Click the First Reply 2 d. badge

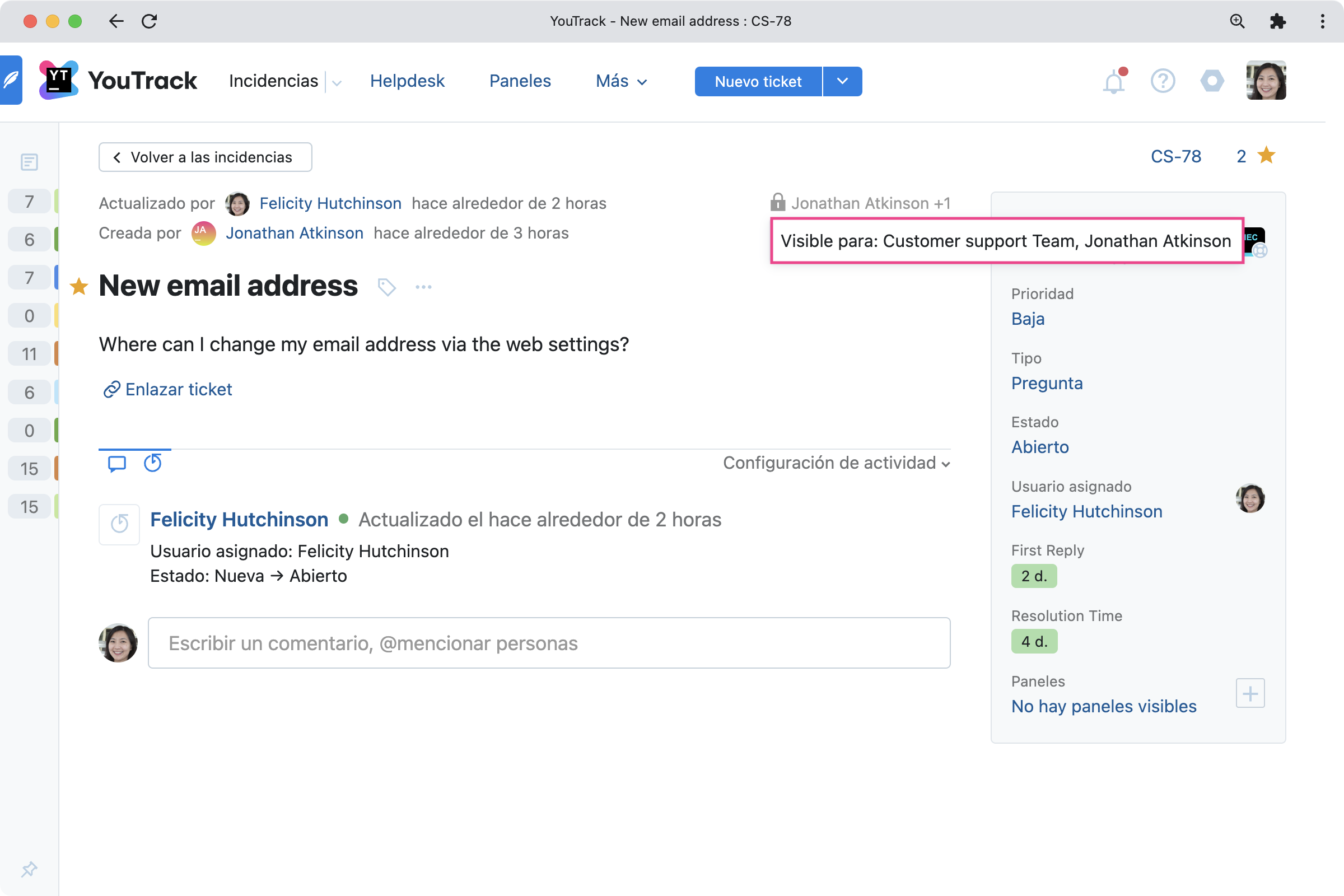1034,576
